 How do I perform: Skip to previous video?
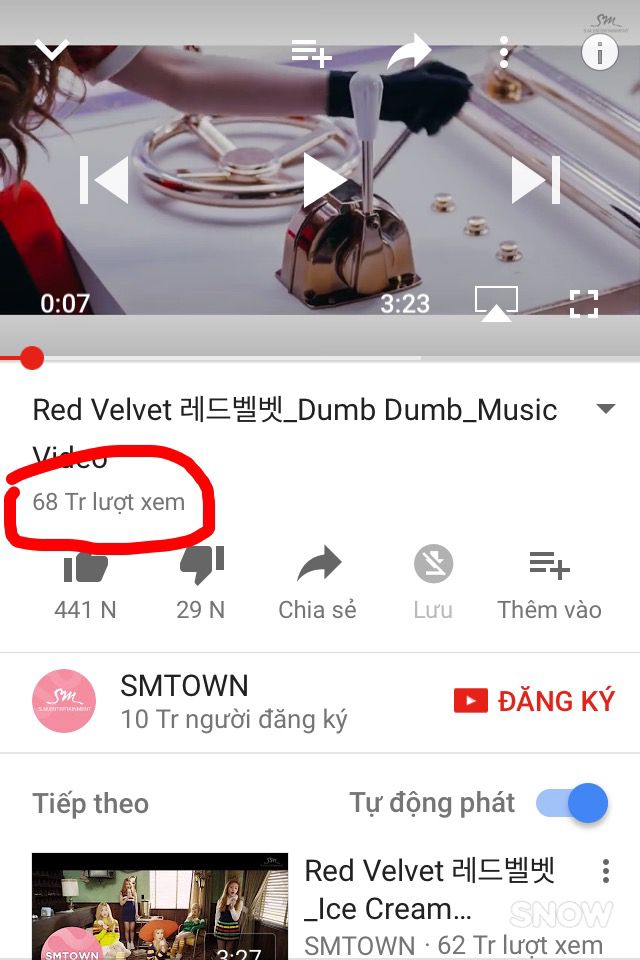tap(104, 180)
